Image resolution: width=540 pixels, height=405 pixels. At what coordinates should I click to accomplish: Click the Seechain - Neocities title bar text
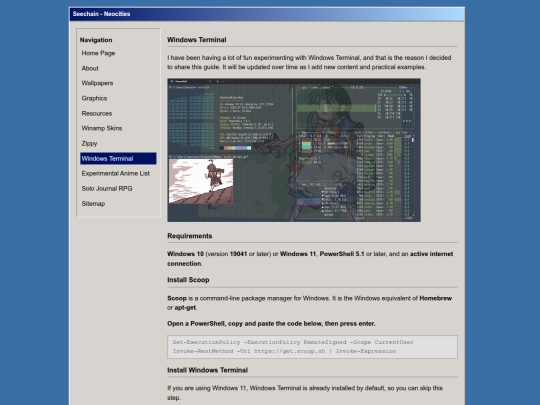point(101,14)
